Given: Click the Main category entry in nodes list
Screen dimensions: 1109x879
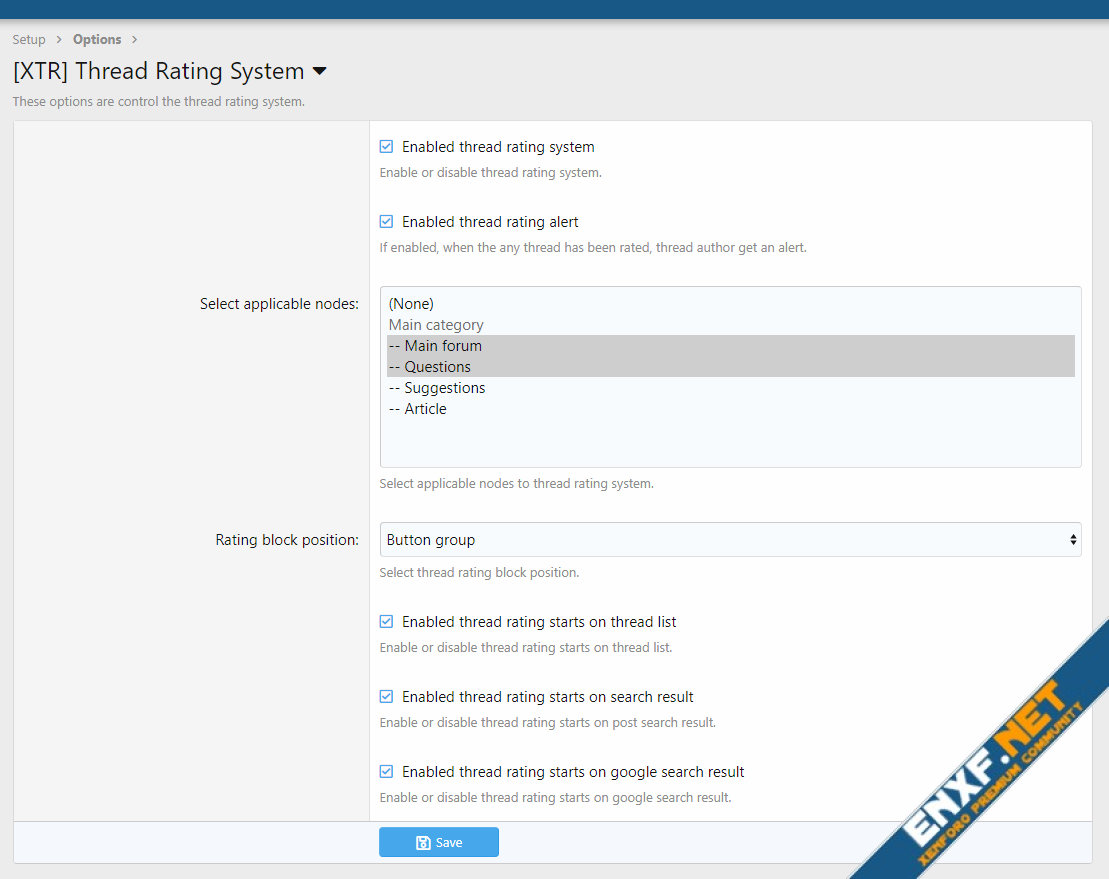Looking at the screenshot, I should [436, 325].
